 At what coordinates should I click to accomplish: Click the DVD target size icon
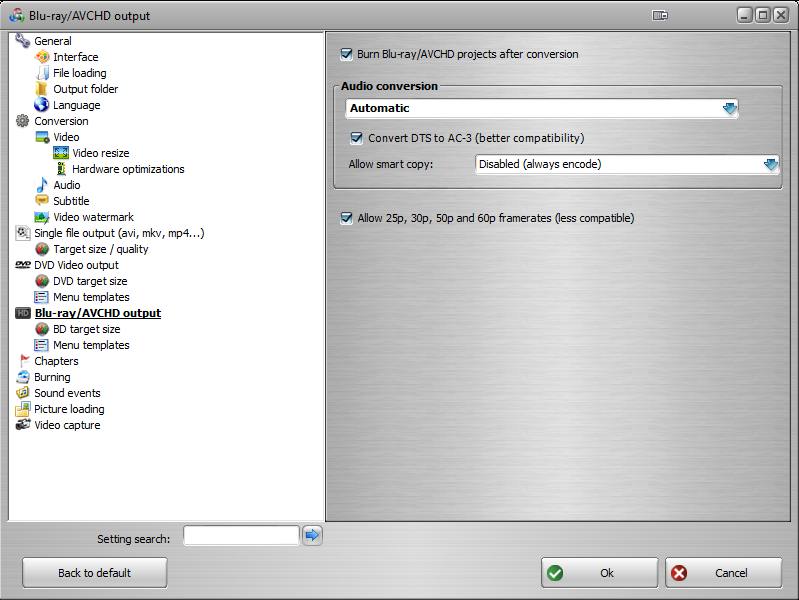click(42, 281)
